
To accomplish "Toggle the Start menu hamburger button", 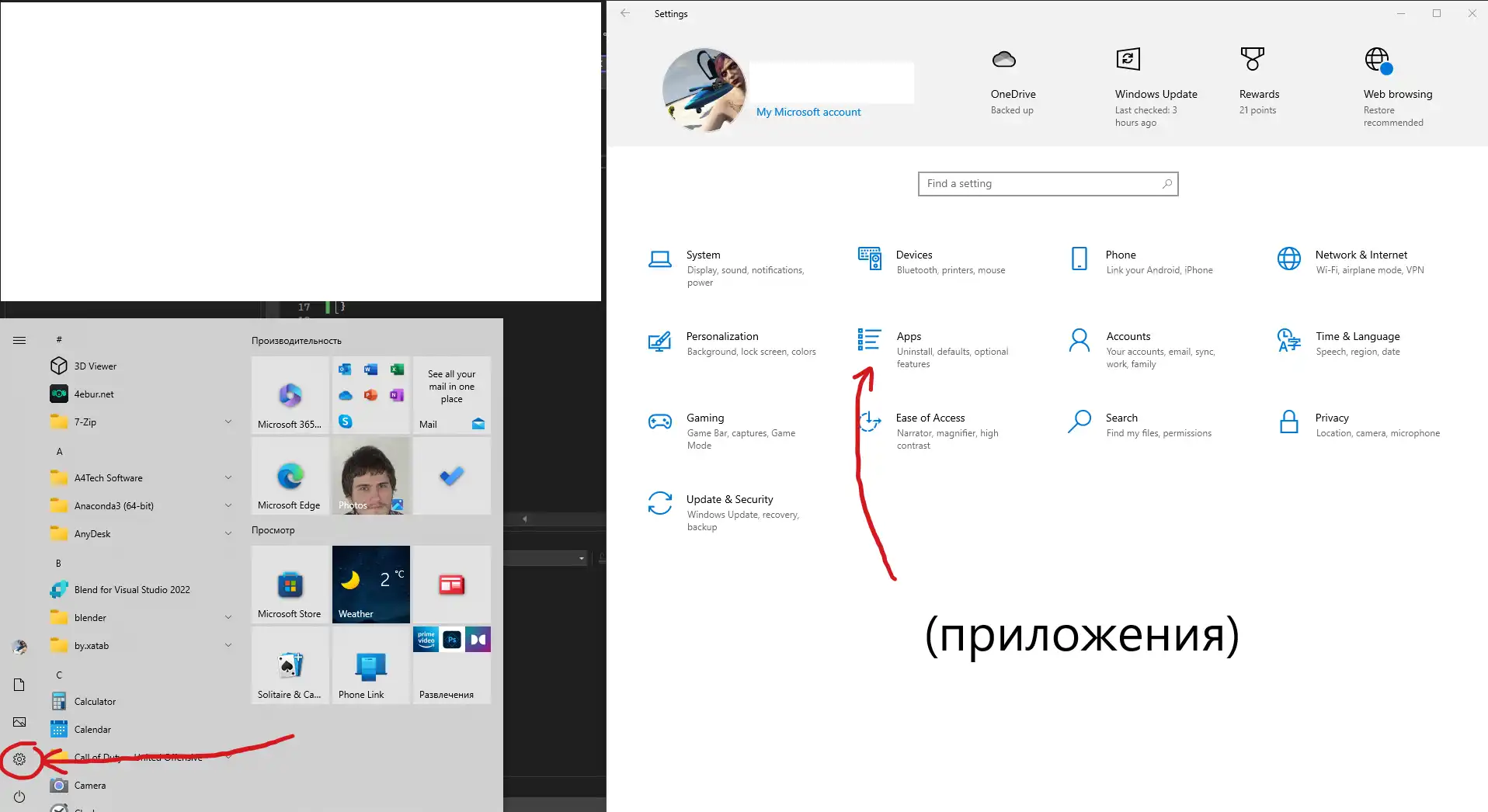I will tap(19, 340).
